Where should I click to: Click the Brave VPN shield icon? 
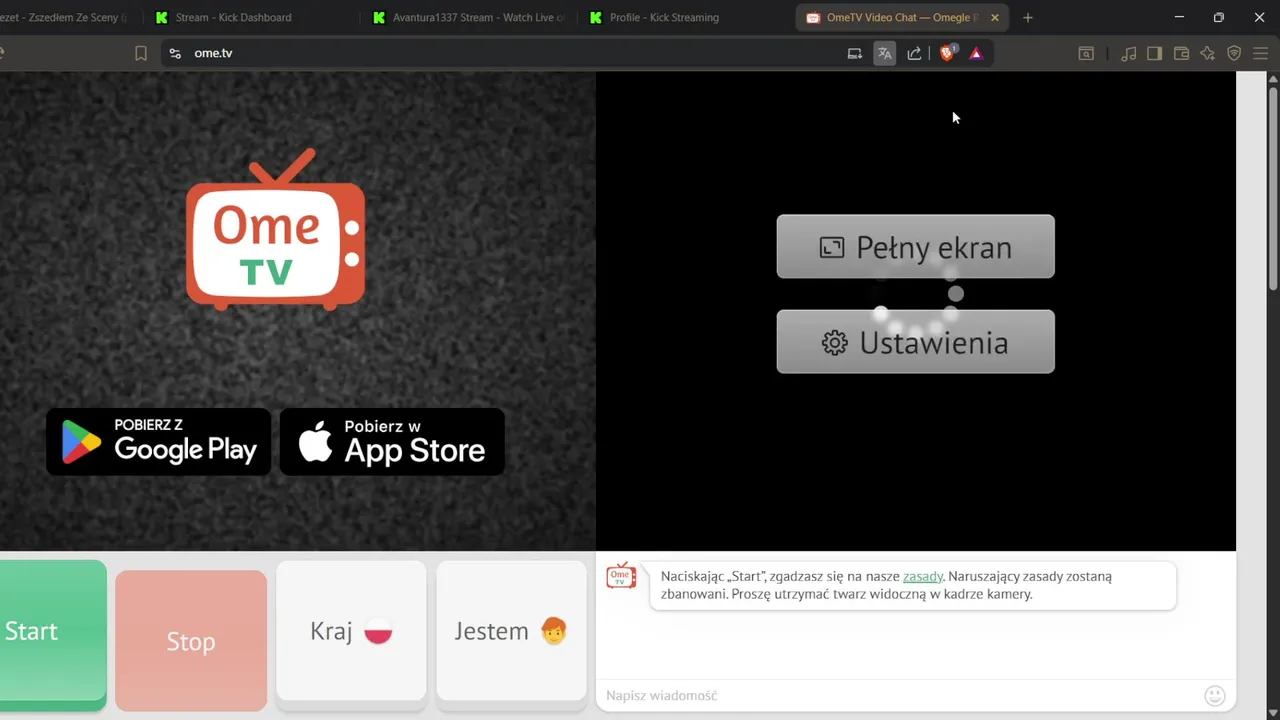click(x=1234, y=54)
